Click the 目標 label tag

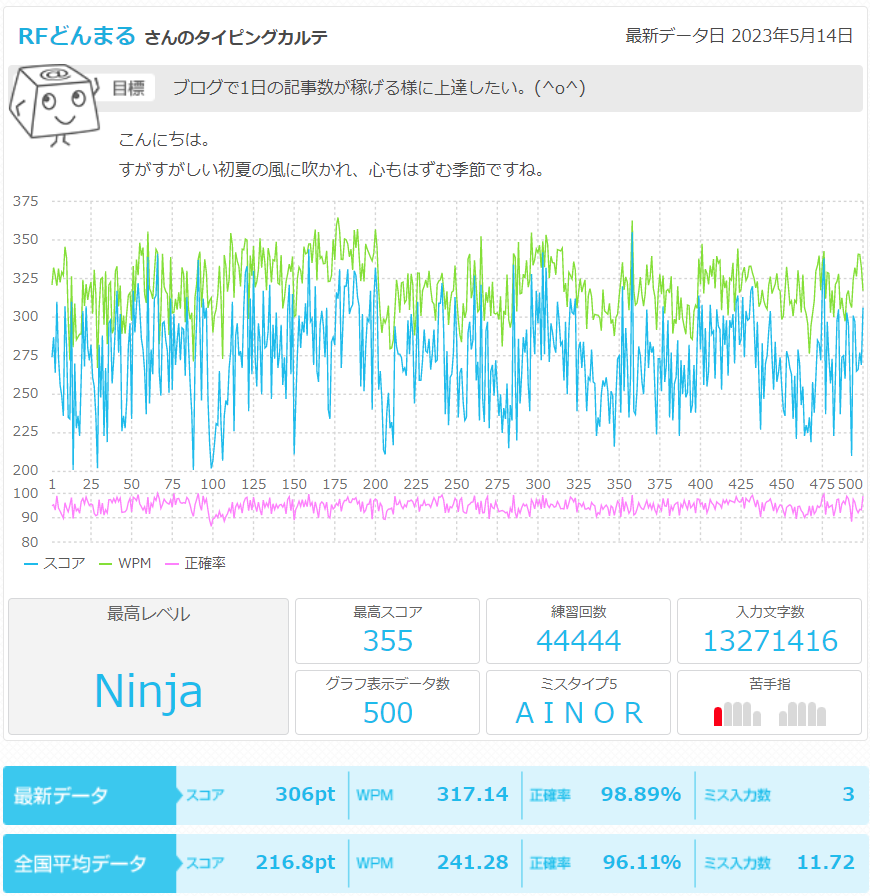[128, 88]
